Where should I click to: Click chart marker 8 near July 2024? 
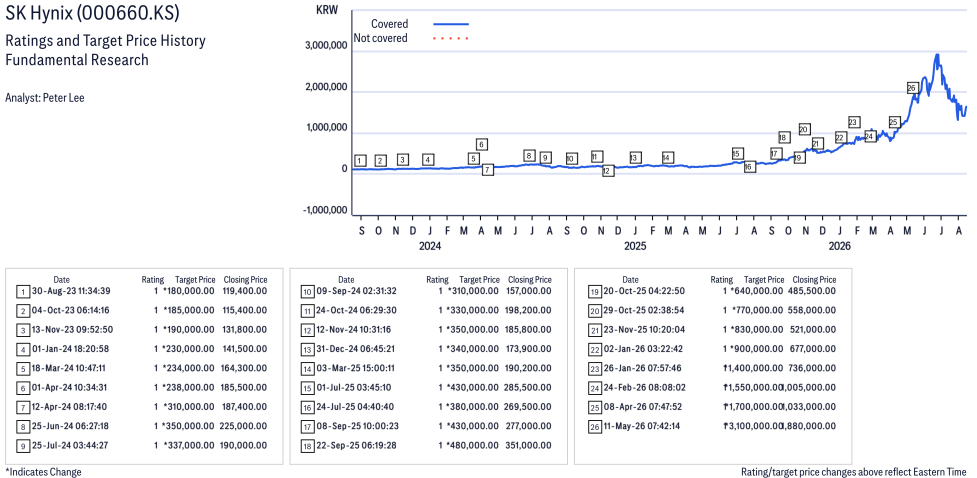530,156
